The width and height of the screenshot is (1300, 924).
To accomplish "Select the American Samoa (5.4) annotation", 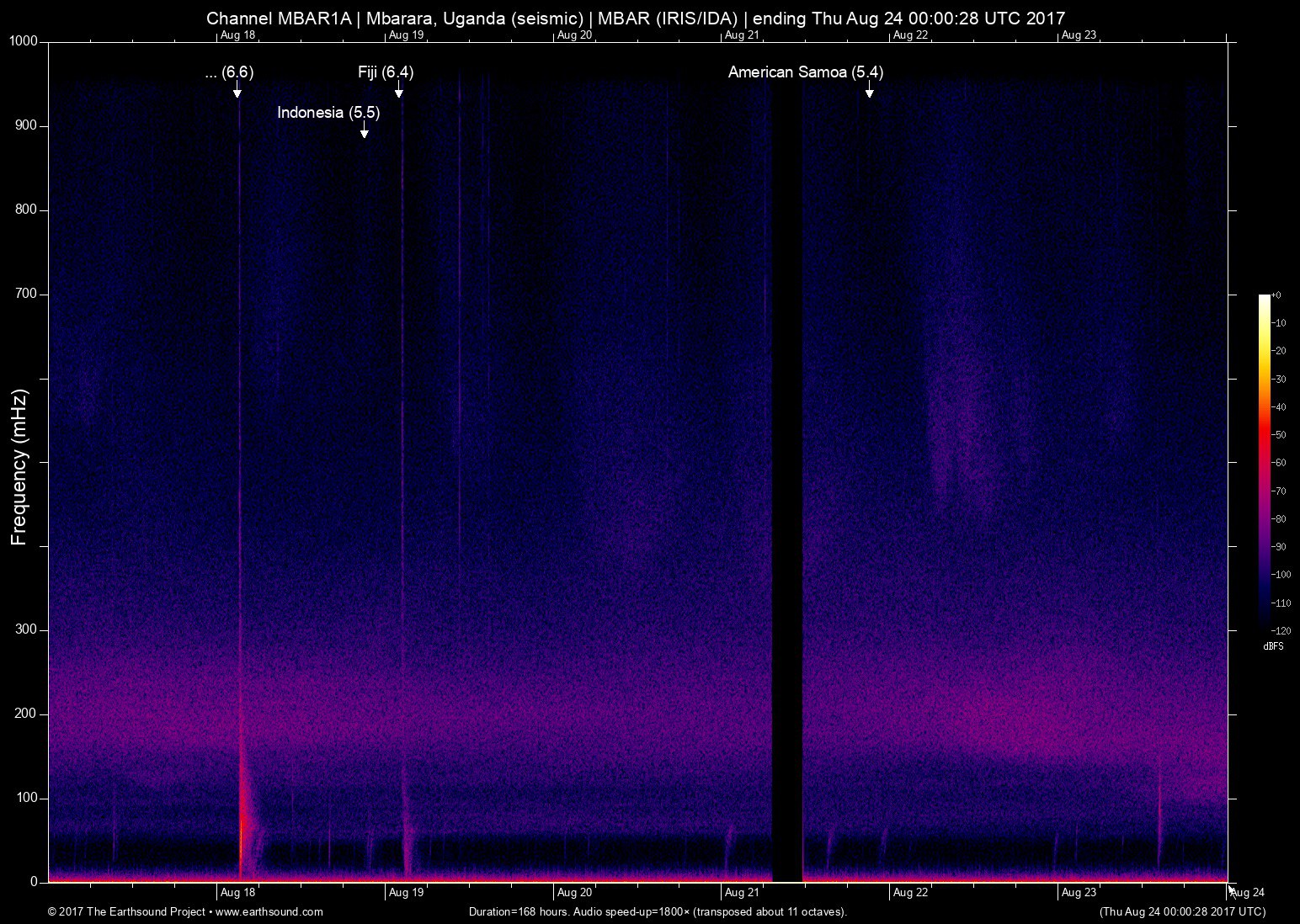I will tap(805, 72).
